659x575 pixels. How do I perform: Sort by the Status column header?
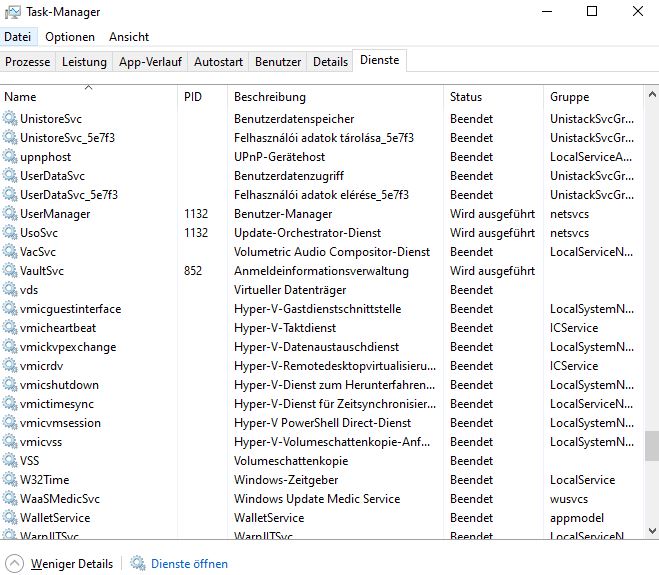(493, 97)
